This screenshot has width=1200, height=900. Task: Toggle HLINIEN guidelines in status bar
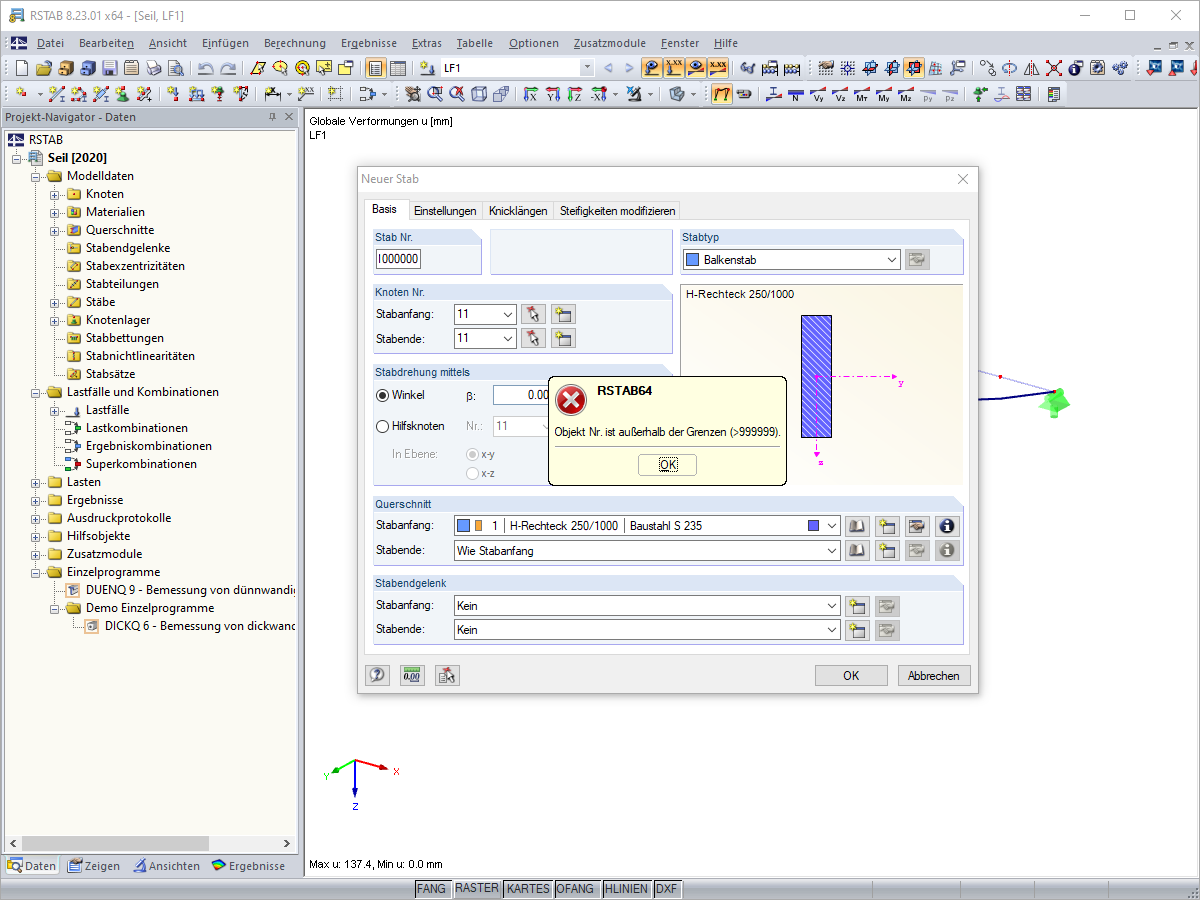(x=627, y=889)
